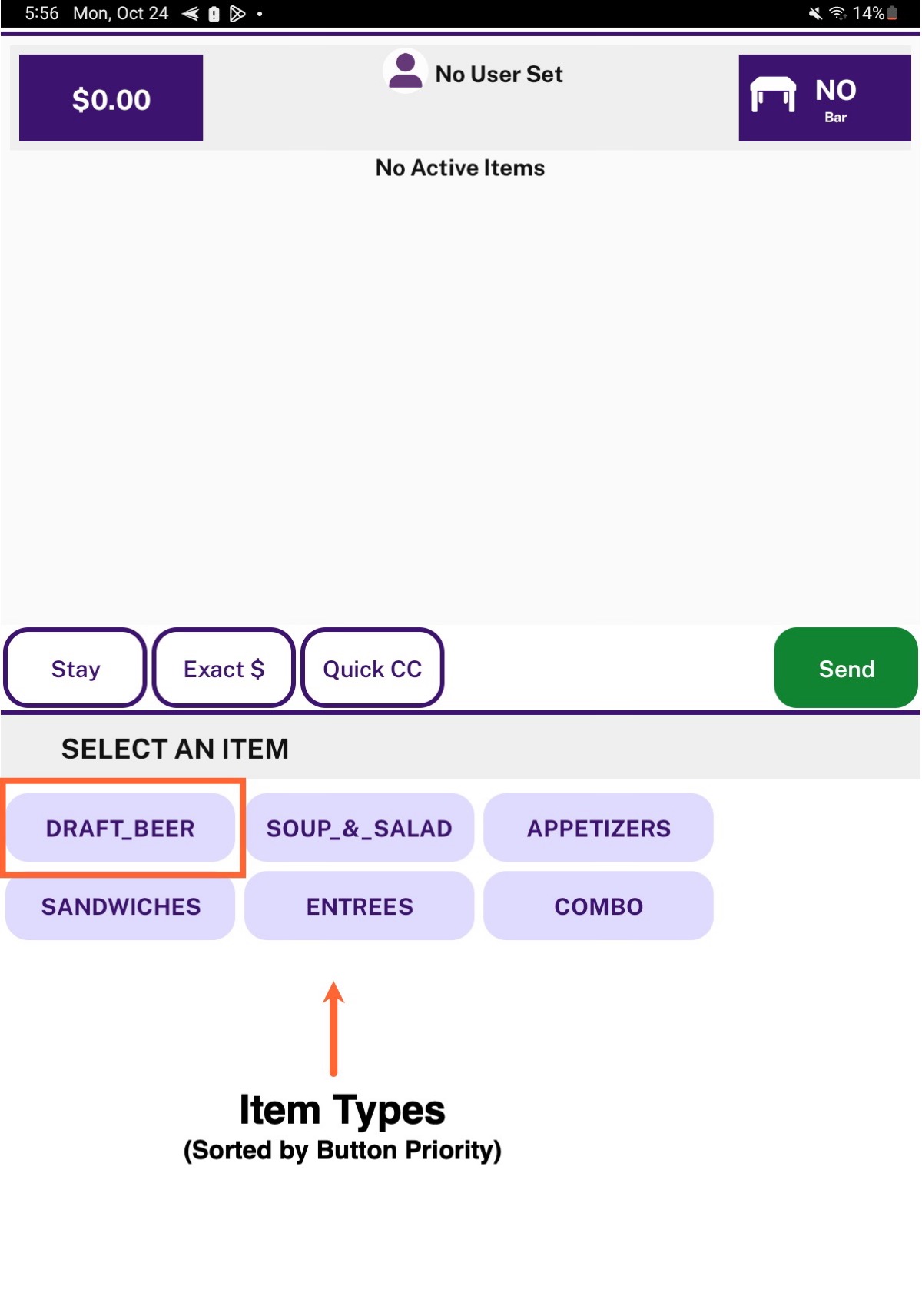Select the NO Bar table button
This screenshot has width=922, height=1316.
824,98
